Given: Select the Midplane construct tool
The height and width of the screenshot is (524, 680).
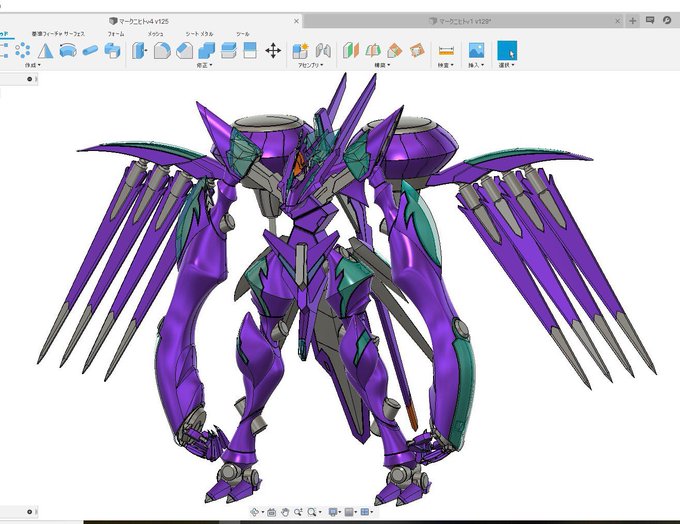Looking at the screenshot, I should (x=417, y=51).
